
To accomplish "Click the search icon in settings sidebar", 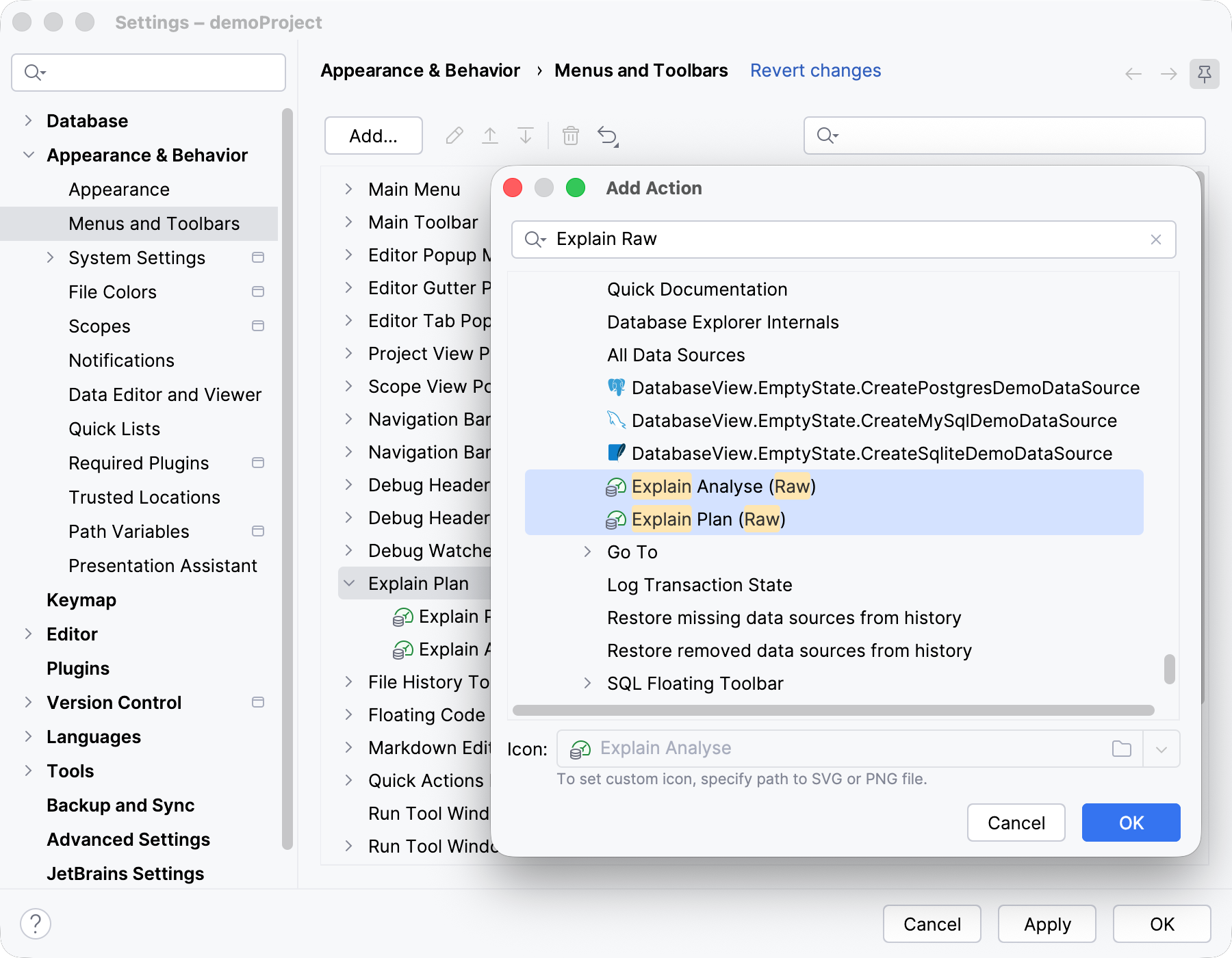I will [35, 73].
